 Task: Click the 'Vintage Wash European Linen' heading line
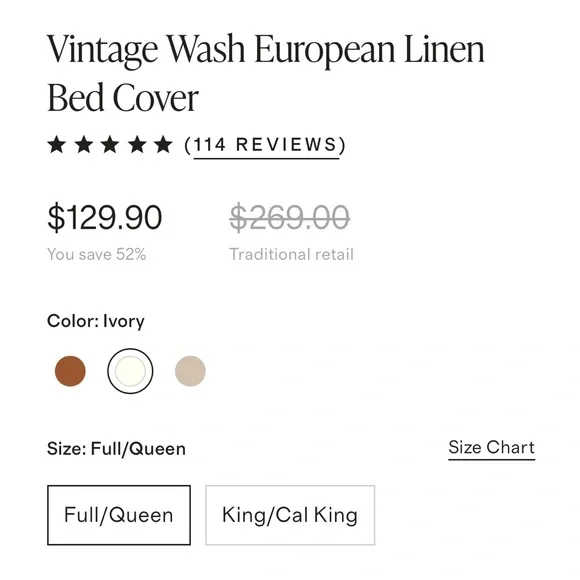point(266,50)
